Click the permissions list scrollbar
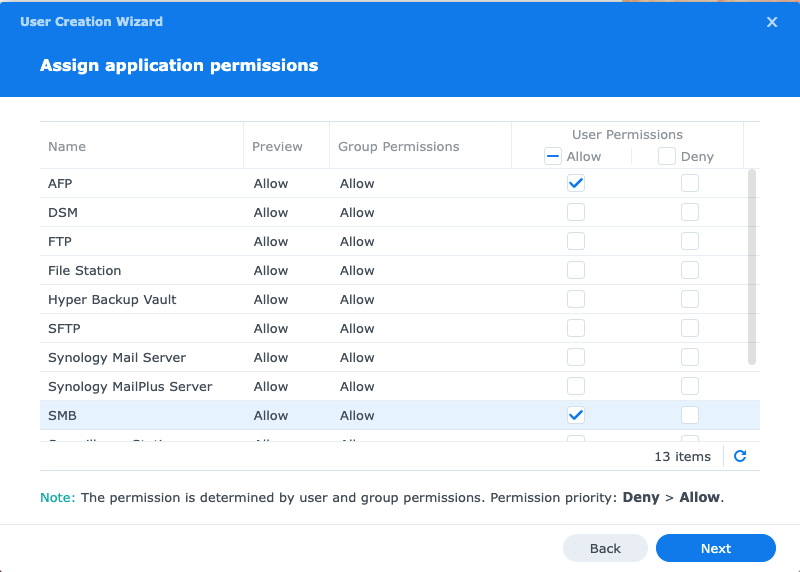The width and height of the screenshot is (800, 572). (x=752, y=267)
